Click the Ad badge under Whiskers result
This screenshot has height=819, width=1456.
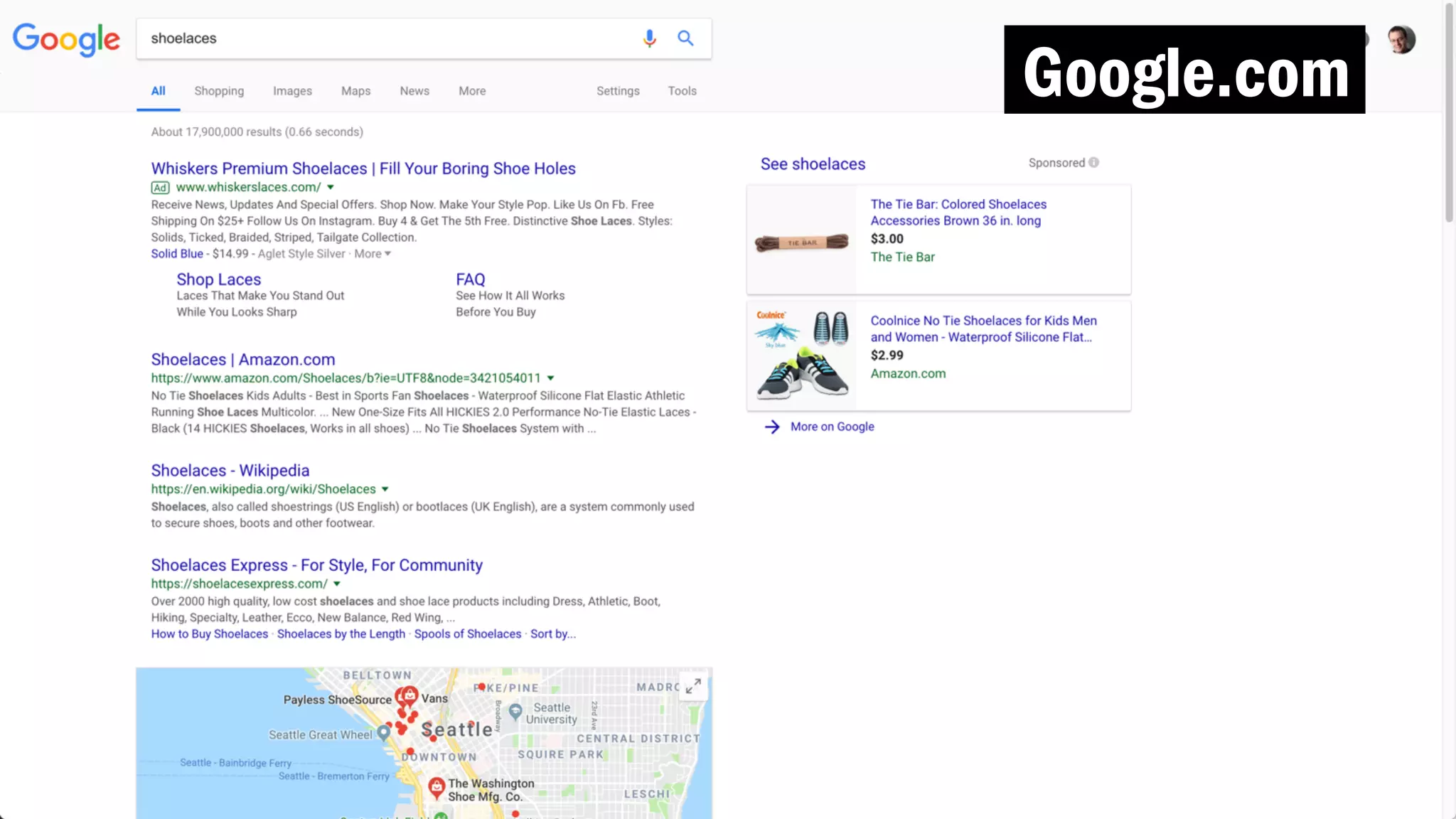[x=160, y=188]
